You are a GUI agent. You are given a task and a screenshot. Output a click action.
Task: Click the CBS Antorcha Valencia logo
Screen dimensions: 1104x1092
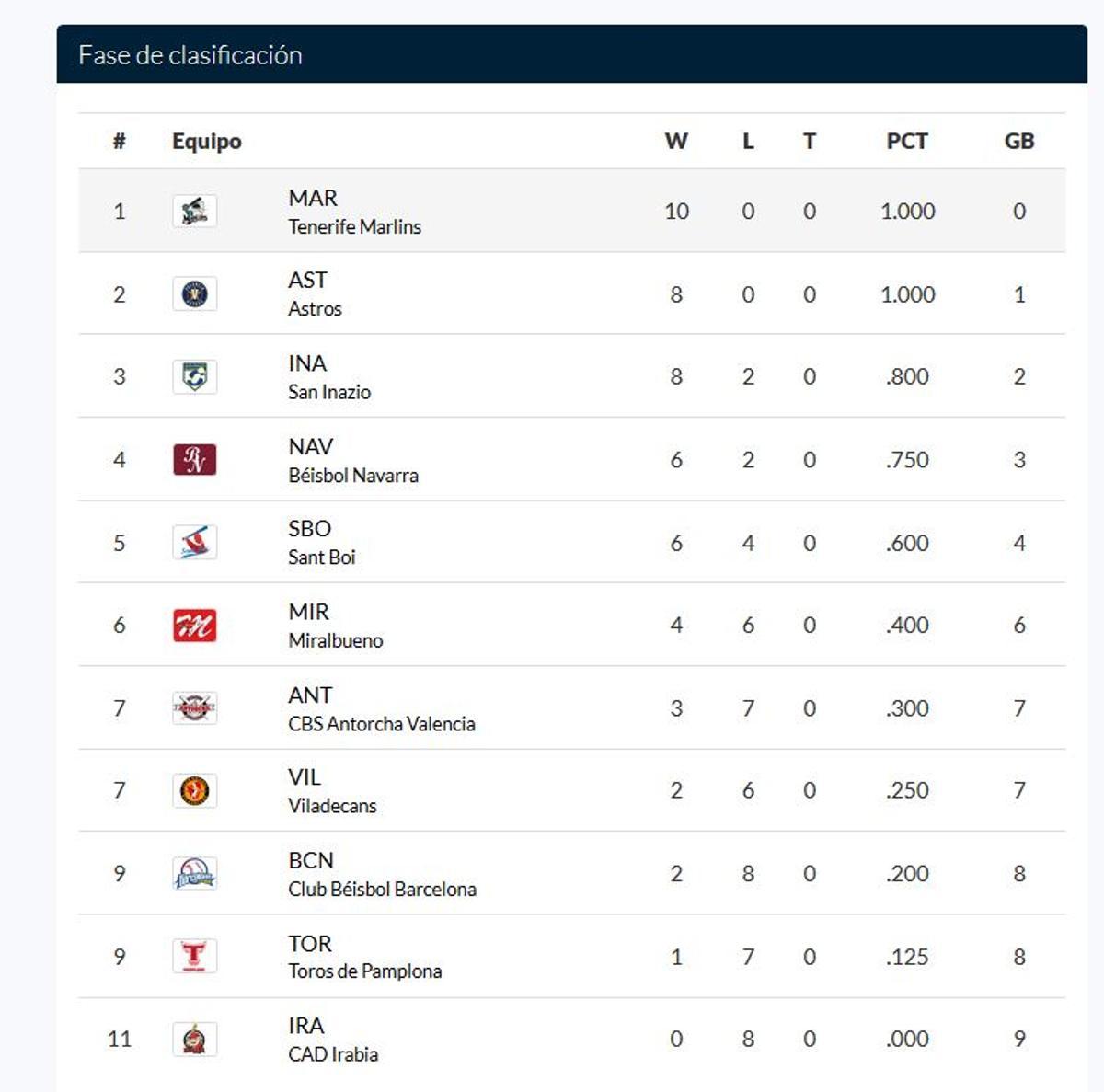(194, 708)
